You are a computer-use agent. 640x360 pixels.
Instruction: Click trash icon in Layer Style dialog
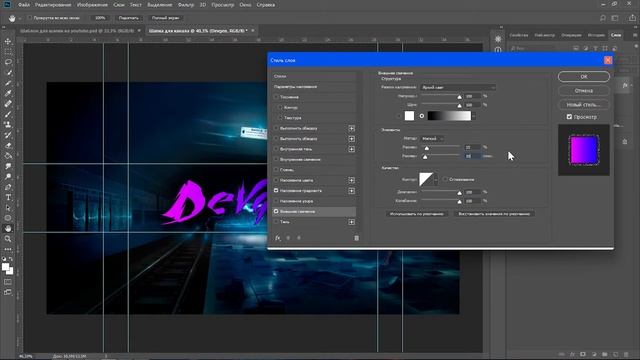pyautogui.click(x=356, y=238)
